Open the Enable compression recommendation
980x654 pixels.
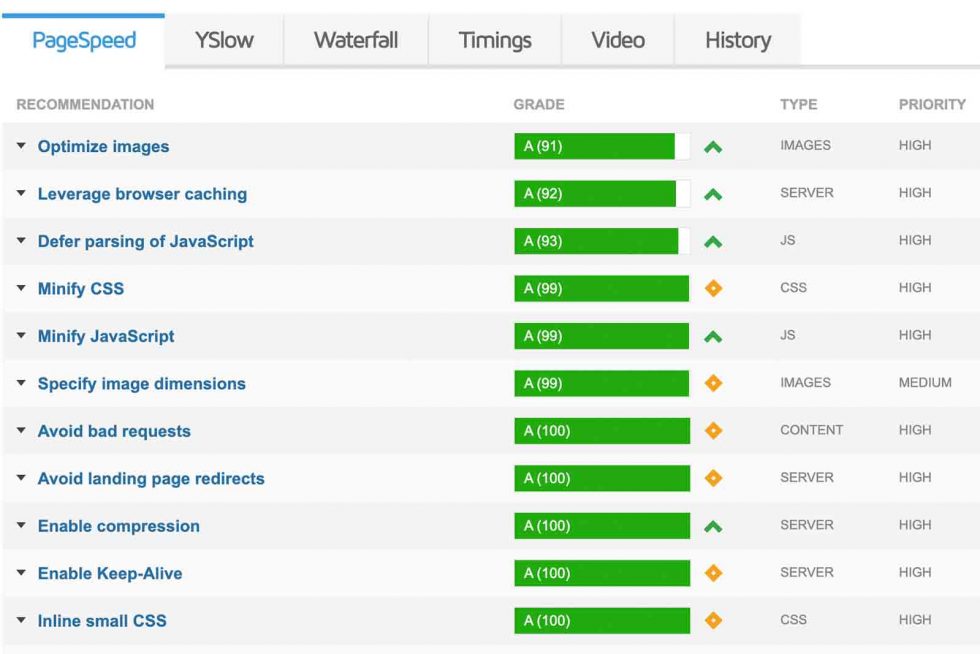[119, 526]
